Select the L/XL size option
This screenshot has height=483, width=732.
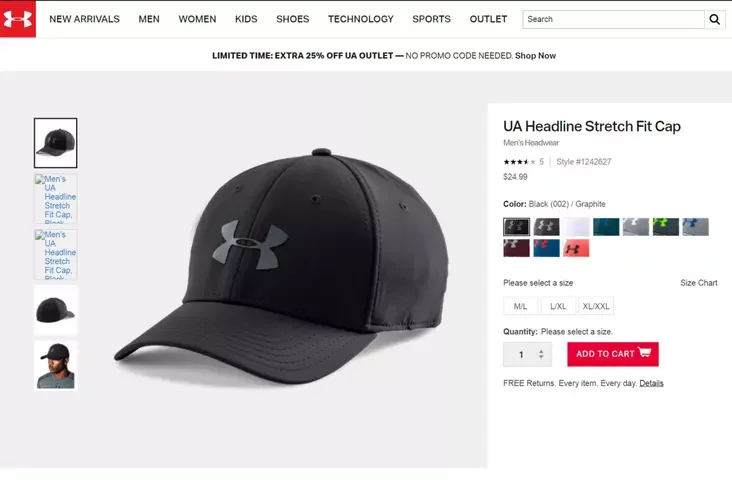(x=557, y=306)
